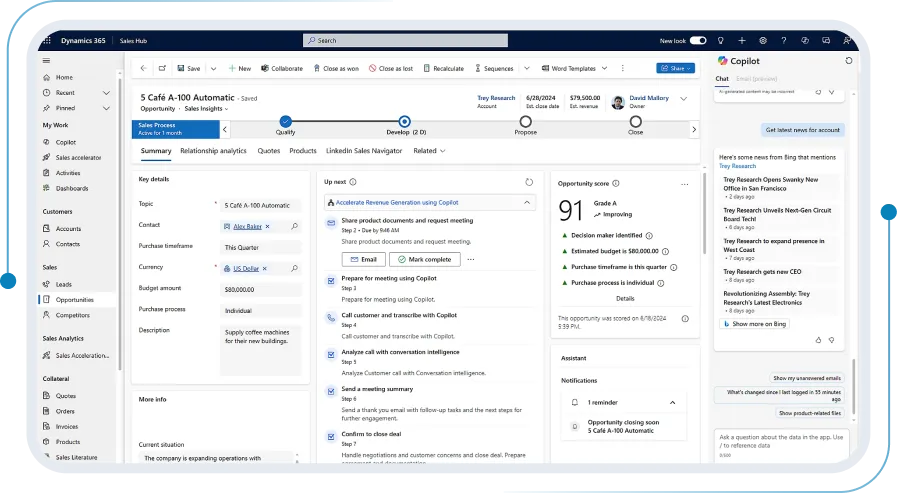Click the Currency field search icon
Screen dimensions: 897x493
pyautogui.click(x=295, y=268)
